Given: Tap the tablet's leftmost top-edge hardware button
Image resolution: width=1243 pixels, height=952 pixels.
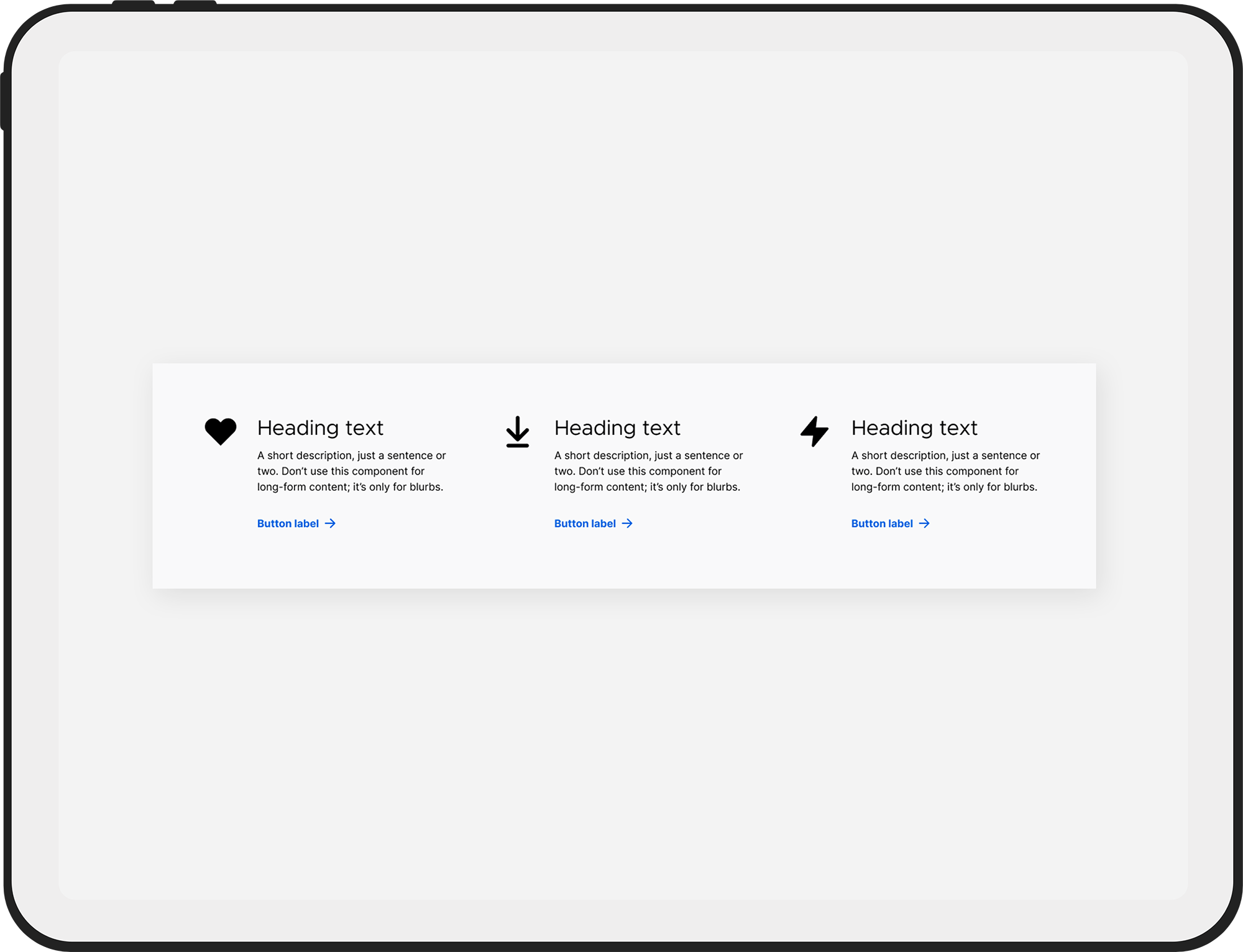Looking at the screenshot, I should coord(134,3).
